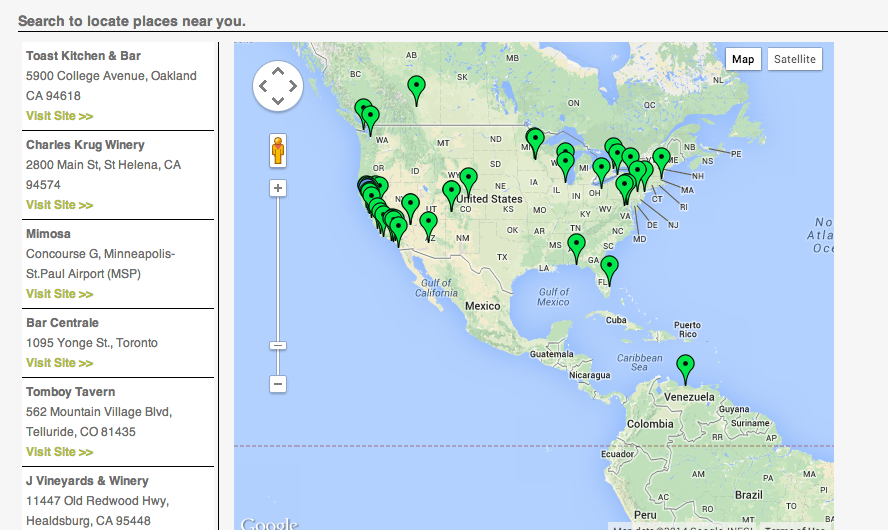Click the green marker in Venezuela
Screen dimensions: 888x530
685,367
